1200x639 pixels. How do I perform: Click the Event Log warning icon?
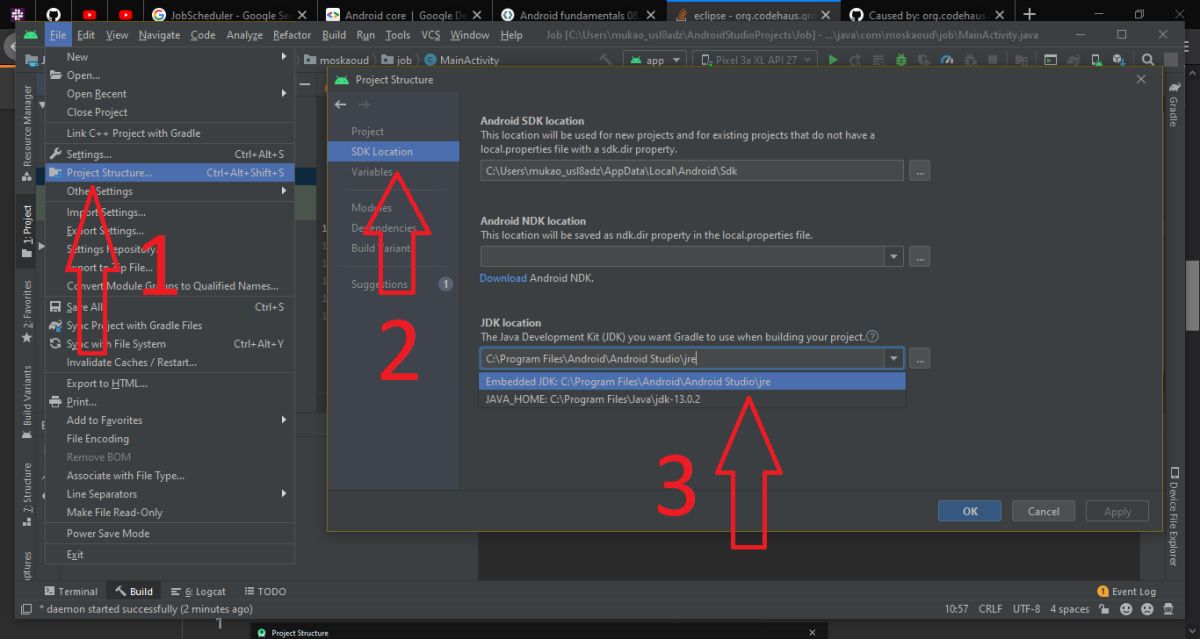coord(1103,591)
